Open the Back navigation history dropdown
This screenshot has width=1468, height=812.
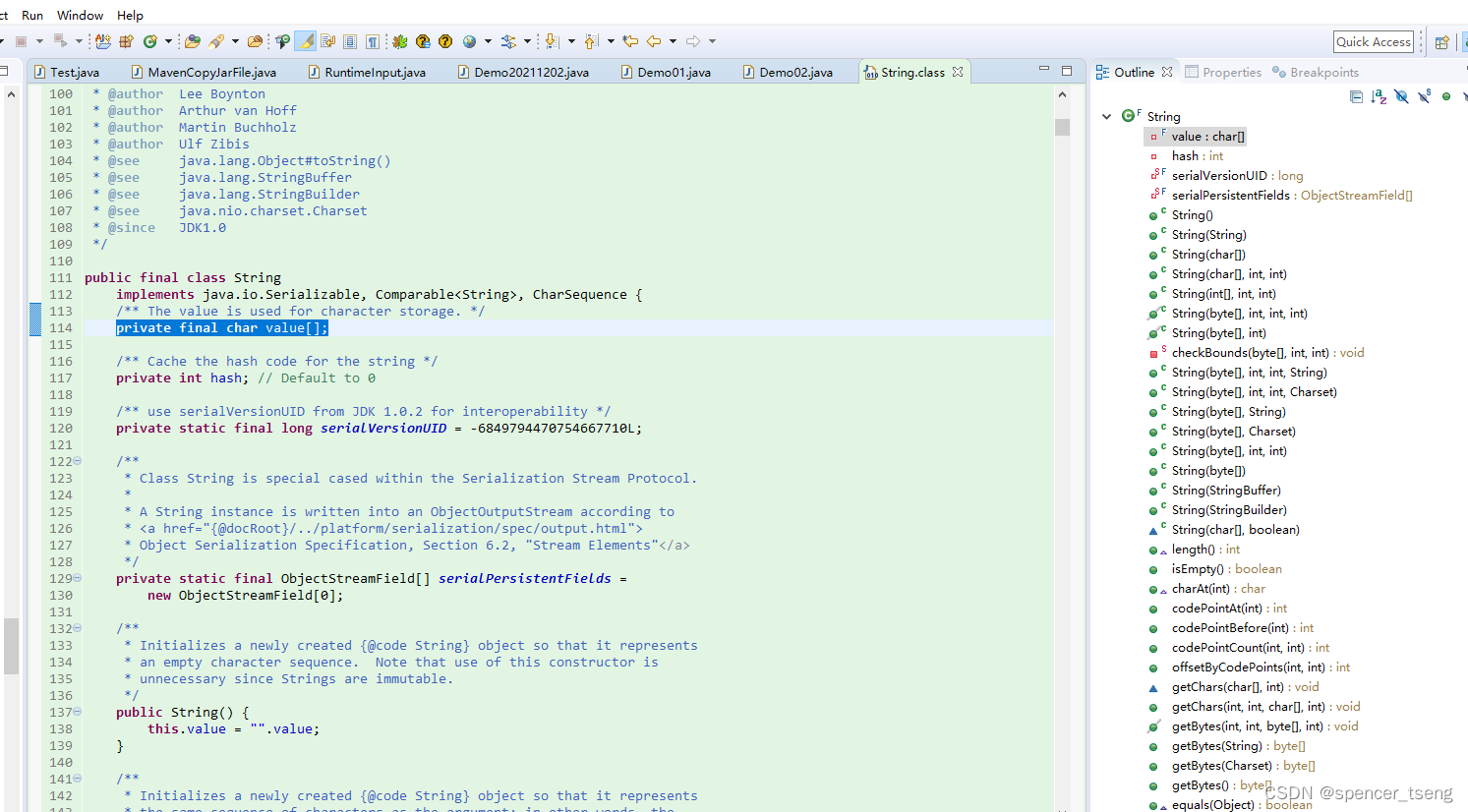coord(673,40)
